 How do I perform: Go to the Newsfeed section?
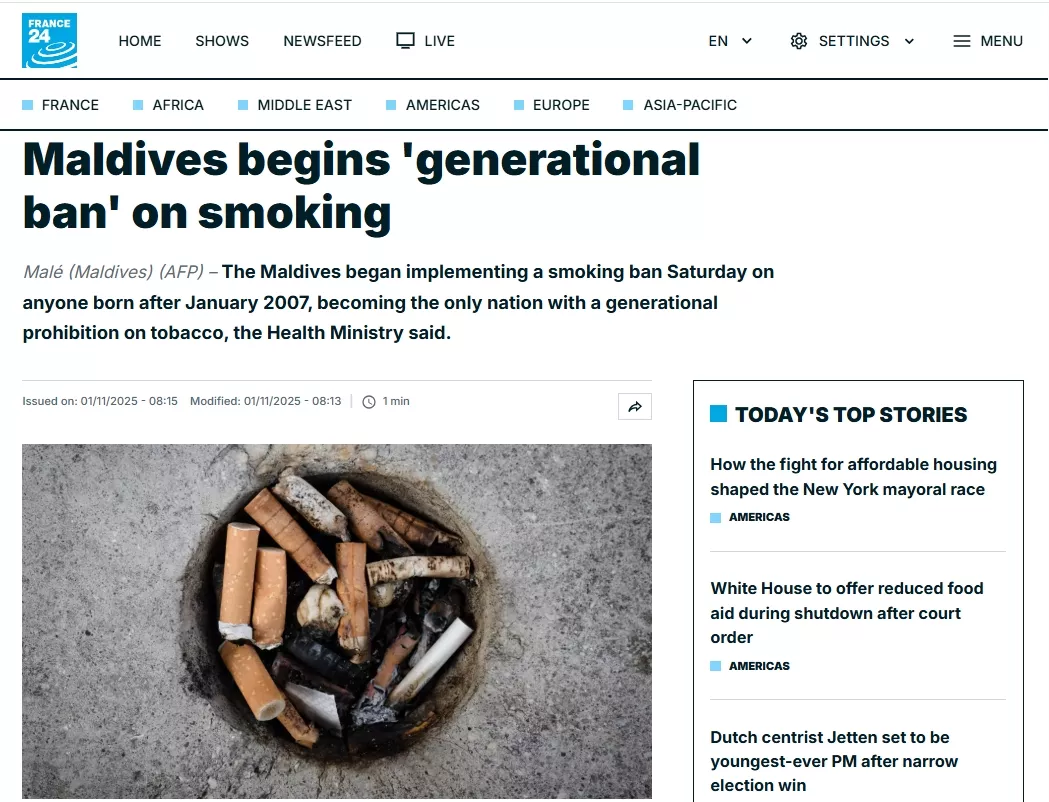pos(322,41)
